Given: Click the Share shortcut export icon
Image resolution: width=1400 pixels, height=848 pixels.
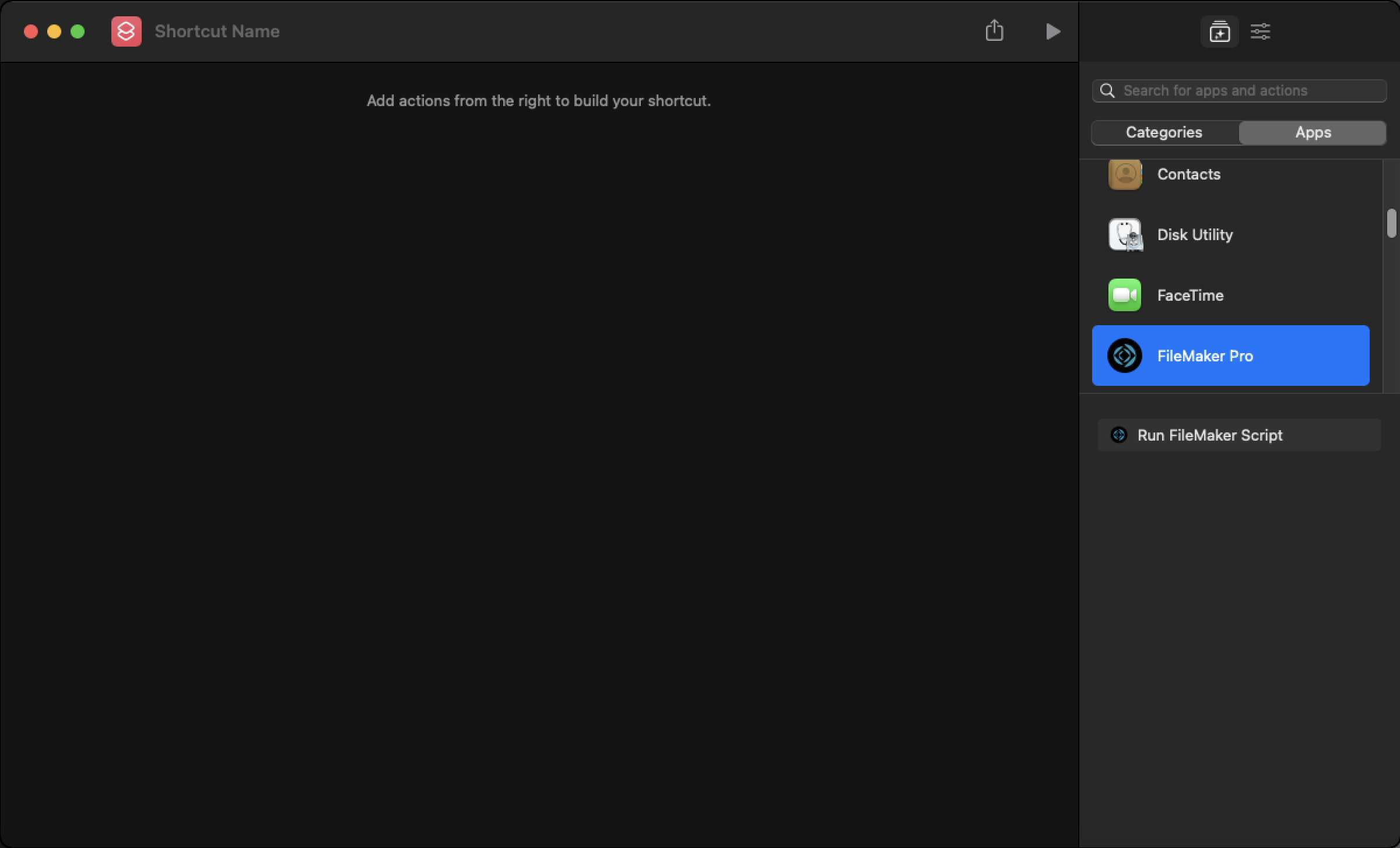Looking at the screenshot, I should tap(994, 31).
